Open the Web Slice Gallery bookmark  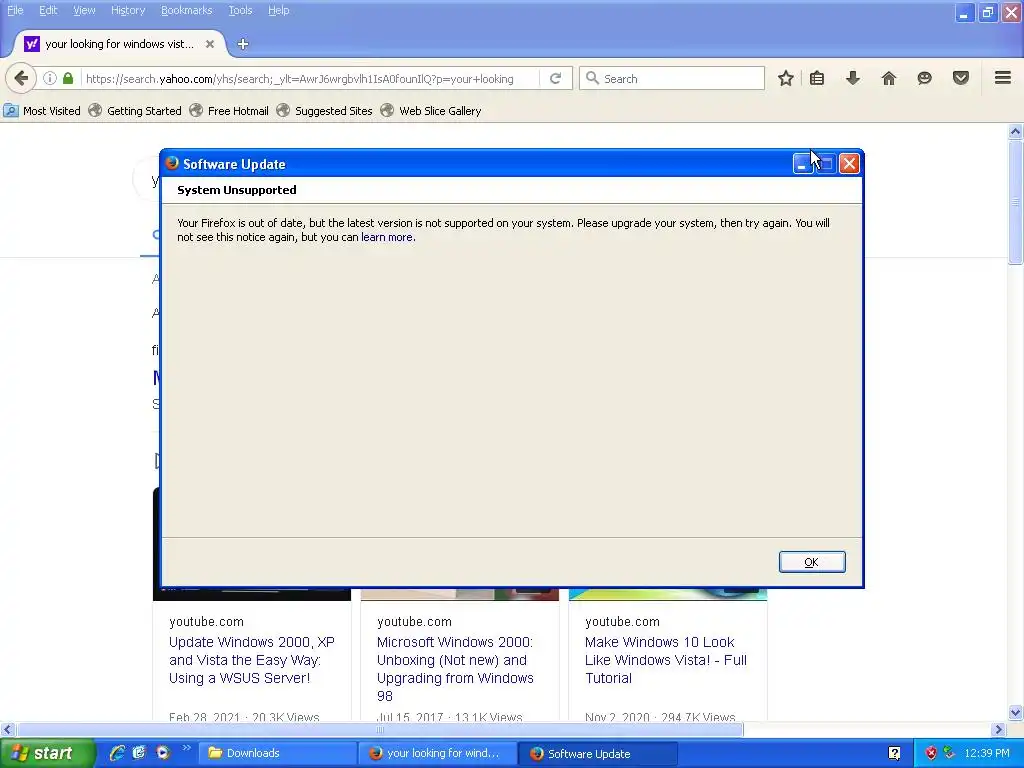click(x=431, y=111)
